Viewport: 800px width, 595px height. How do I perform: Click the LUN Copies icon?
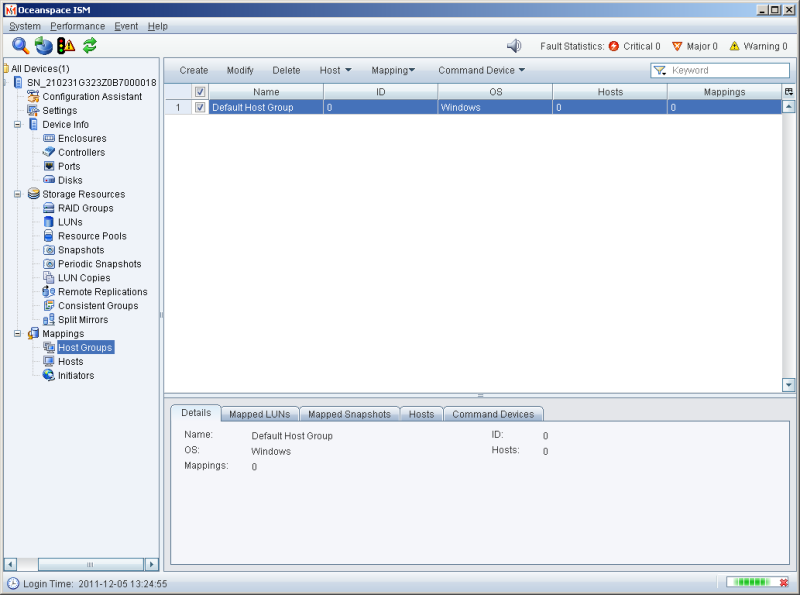(x=49, y=278)
